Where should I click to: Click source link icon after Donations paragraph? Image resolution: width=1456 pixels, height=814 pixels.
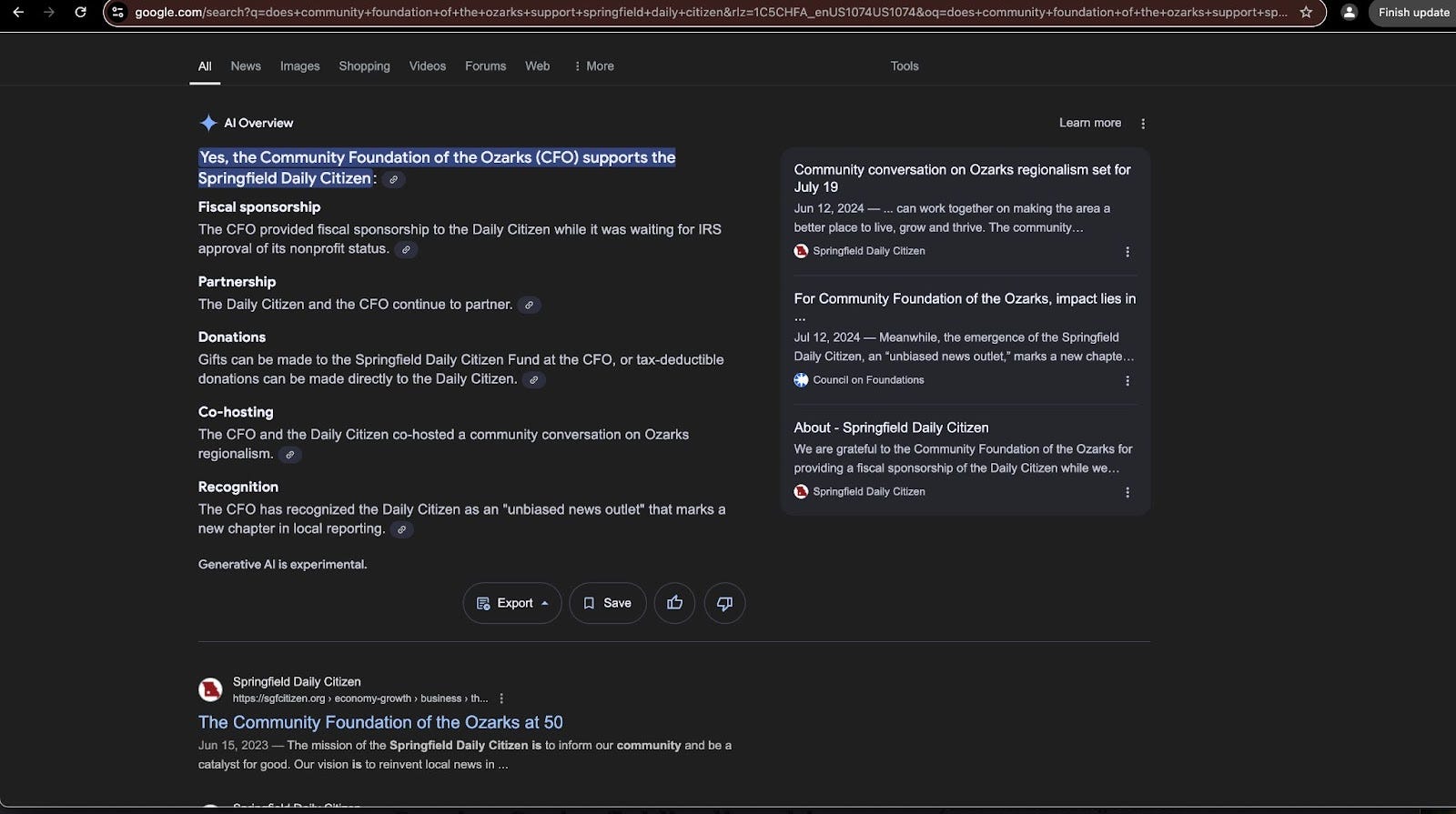(534, 380)
